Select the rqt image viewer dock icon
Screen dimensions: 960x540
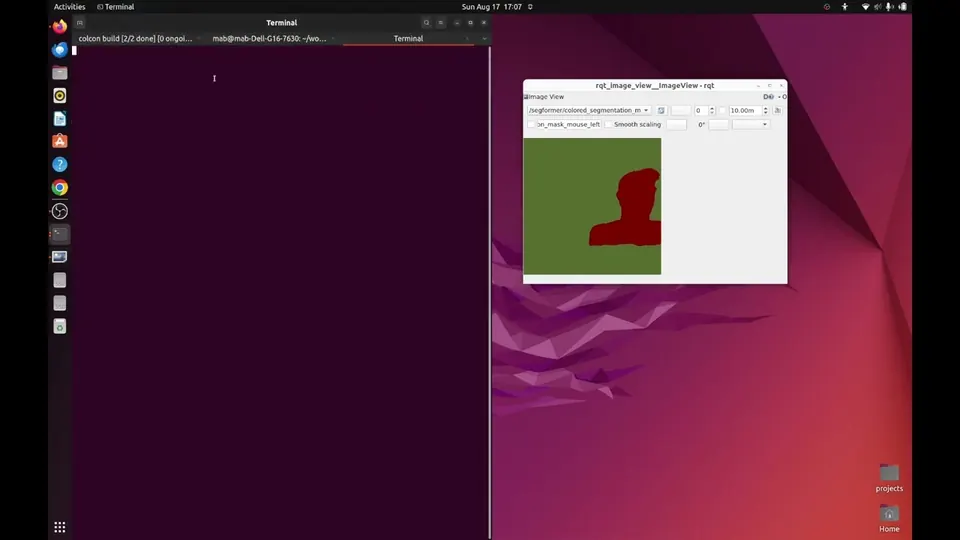tap(59, 257)
